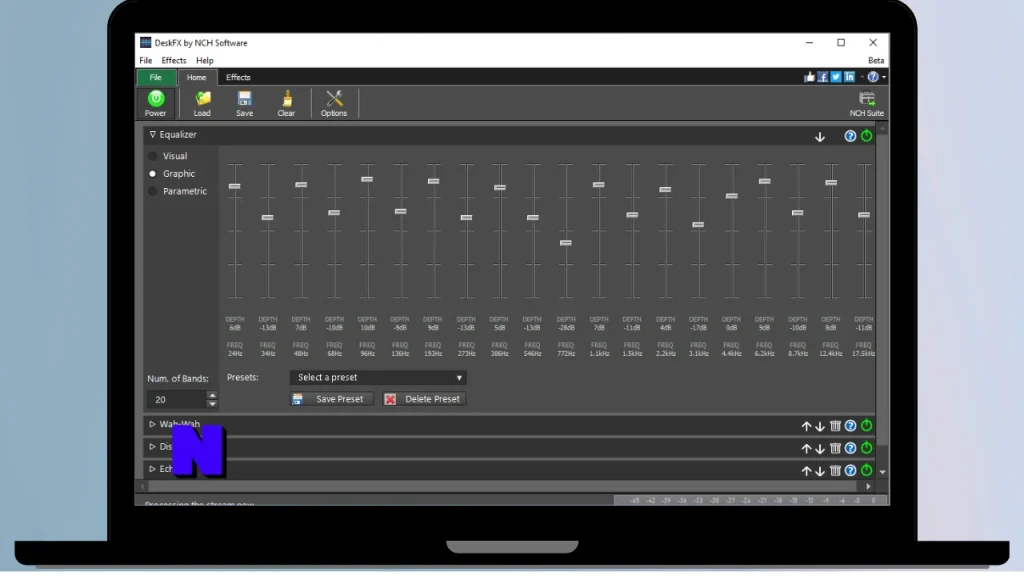Click the 772Hz band slider handle
This screenshot has width=1024, height=576.
pyautogui.click(x=566, y=243)
